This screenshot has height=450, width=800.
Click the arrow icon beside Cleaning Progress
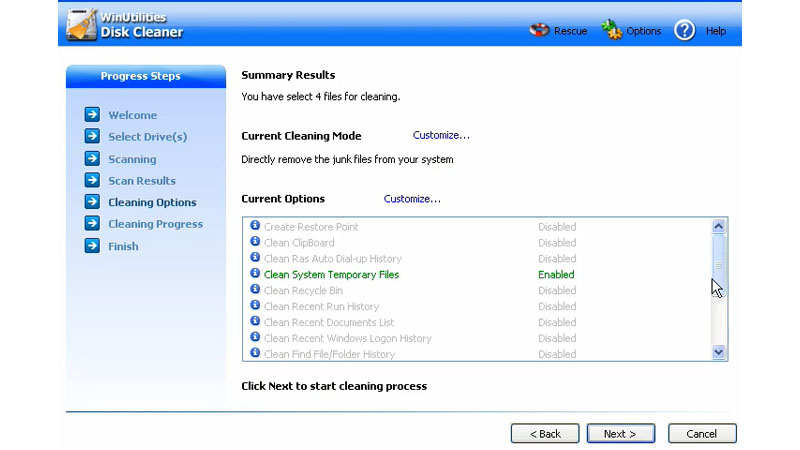point(92,223)
